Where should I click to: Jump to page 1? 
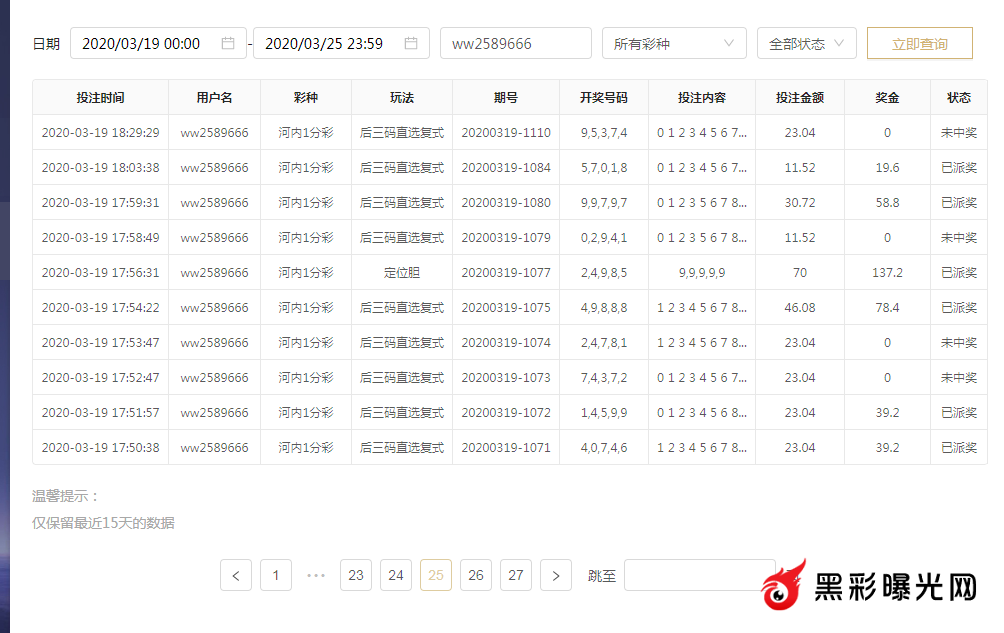276,575
